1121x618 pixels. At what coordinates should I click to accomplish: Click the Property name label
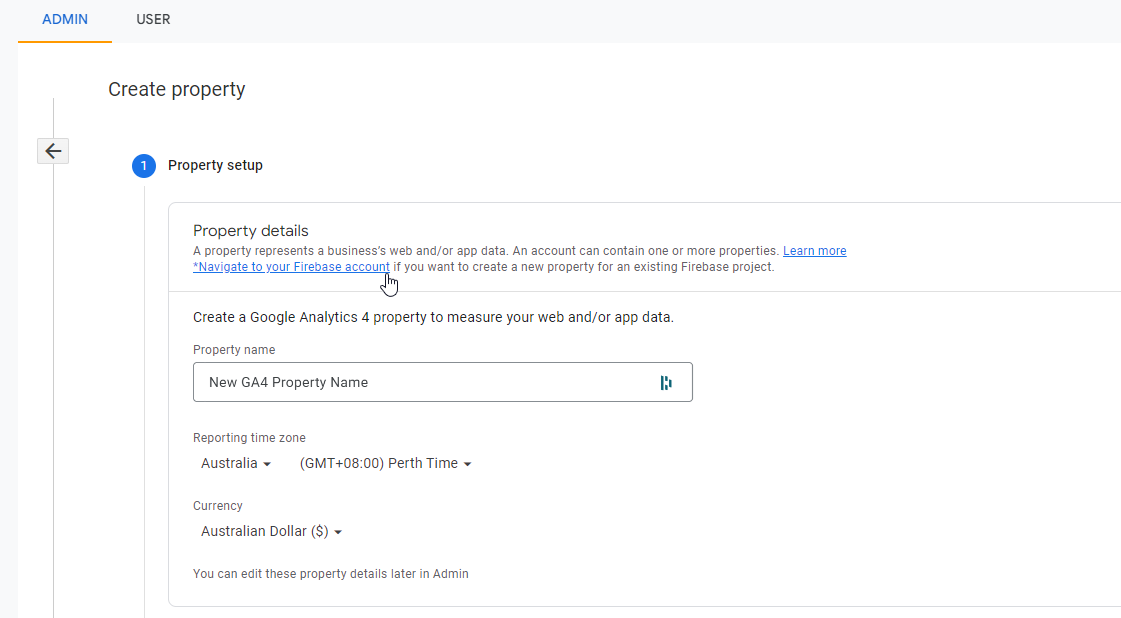coord(234,350)
